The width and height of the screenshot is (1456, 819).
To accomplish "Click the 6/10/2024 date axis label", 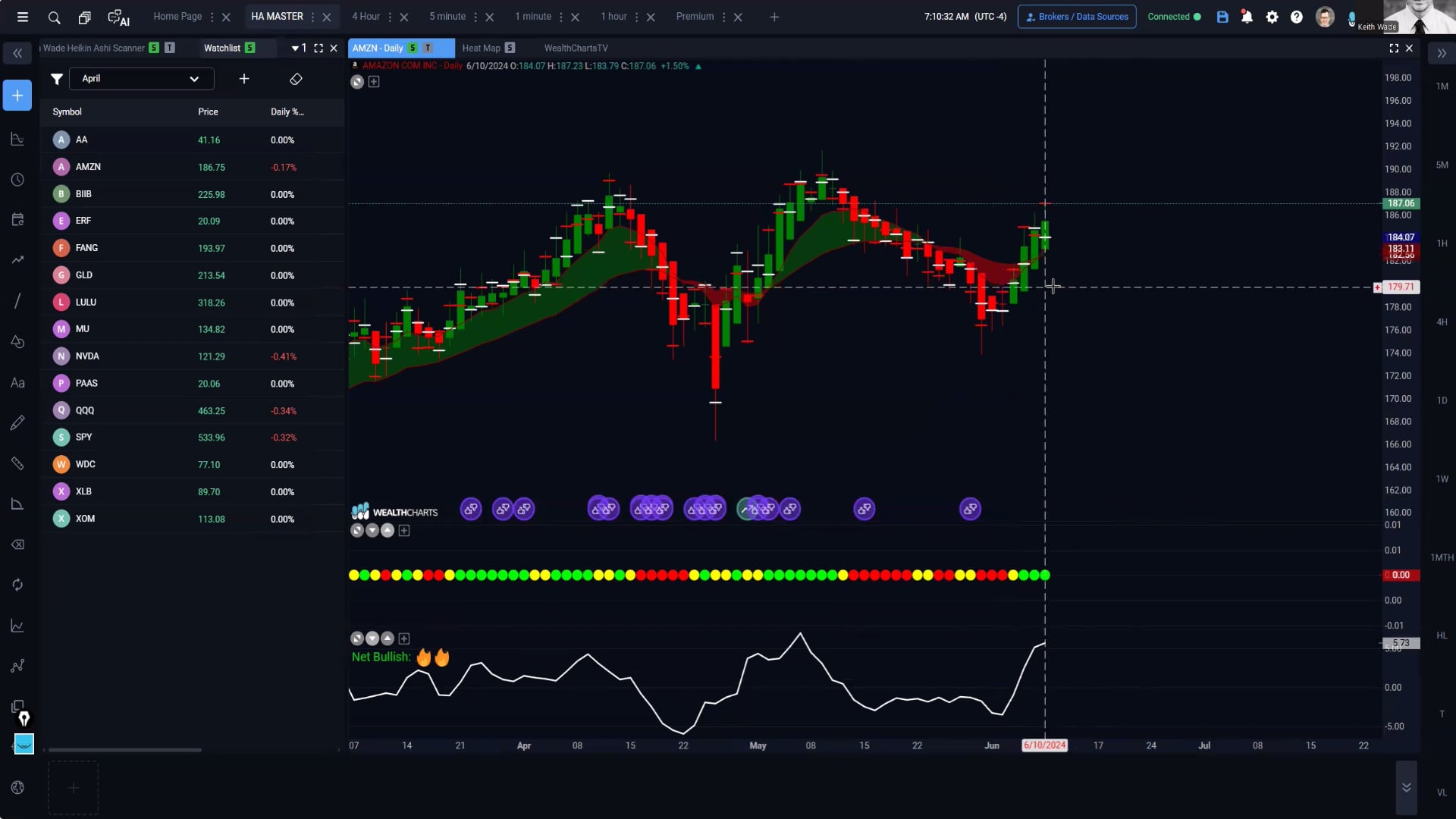I will point(1044,745).
